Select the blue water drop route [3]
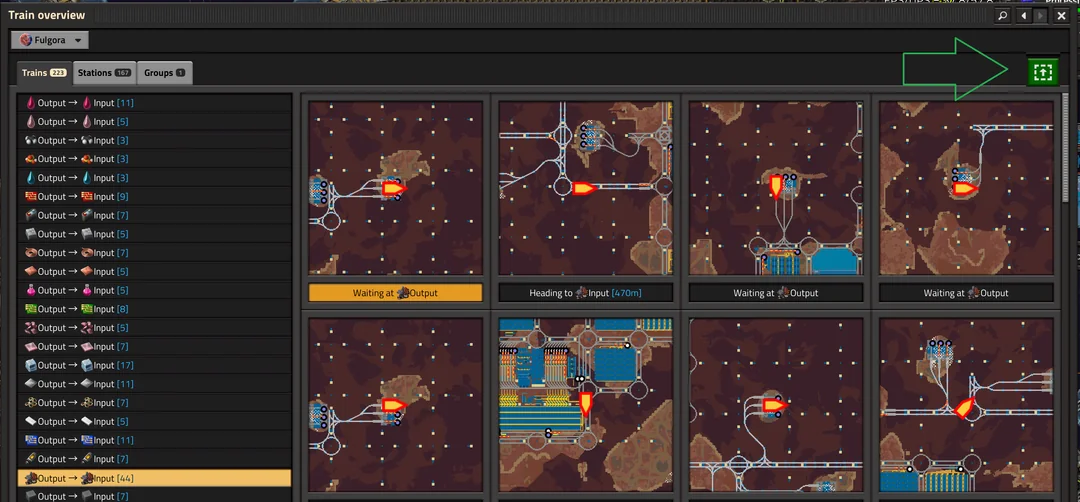1080x502 pixels. pyautogui.click(x=154, y=178)
